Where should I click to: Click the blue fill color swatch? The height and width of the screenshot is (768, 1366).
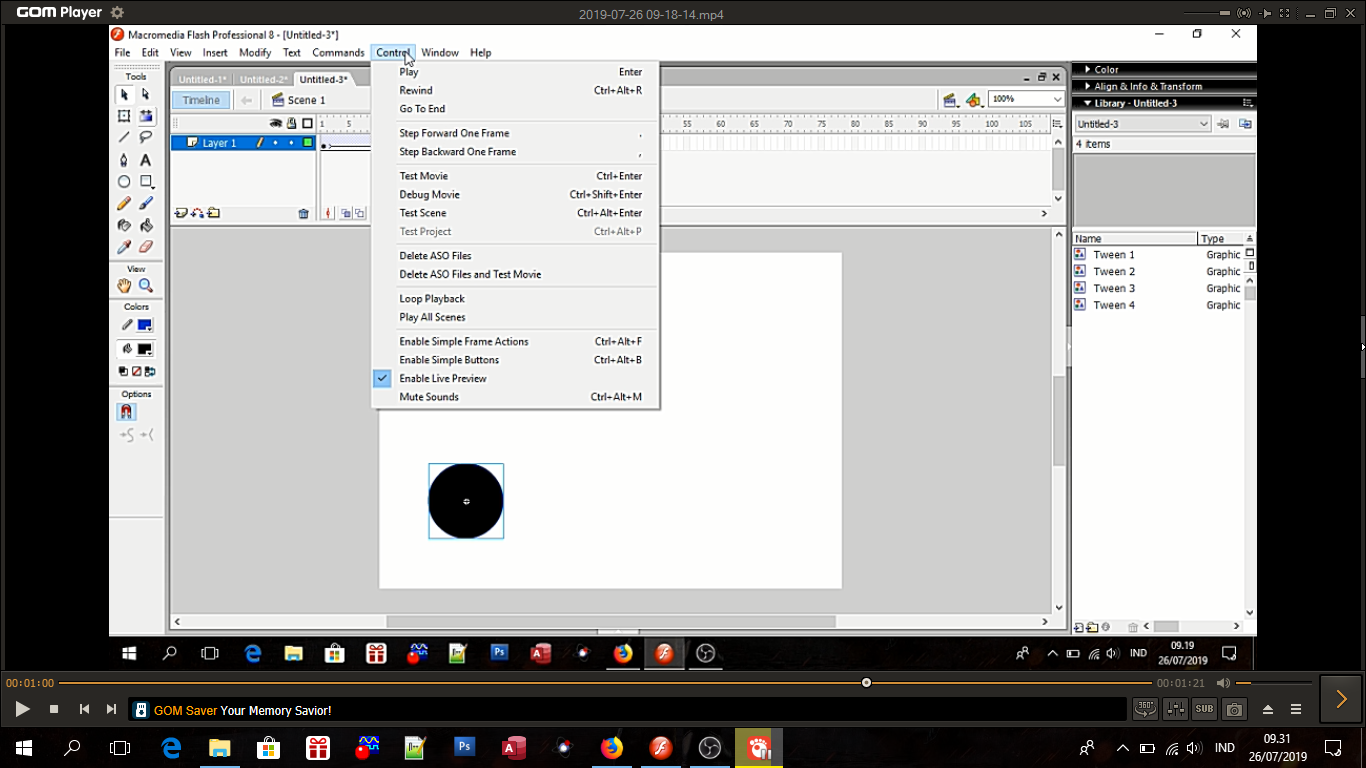(x=145, y=325)
